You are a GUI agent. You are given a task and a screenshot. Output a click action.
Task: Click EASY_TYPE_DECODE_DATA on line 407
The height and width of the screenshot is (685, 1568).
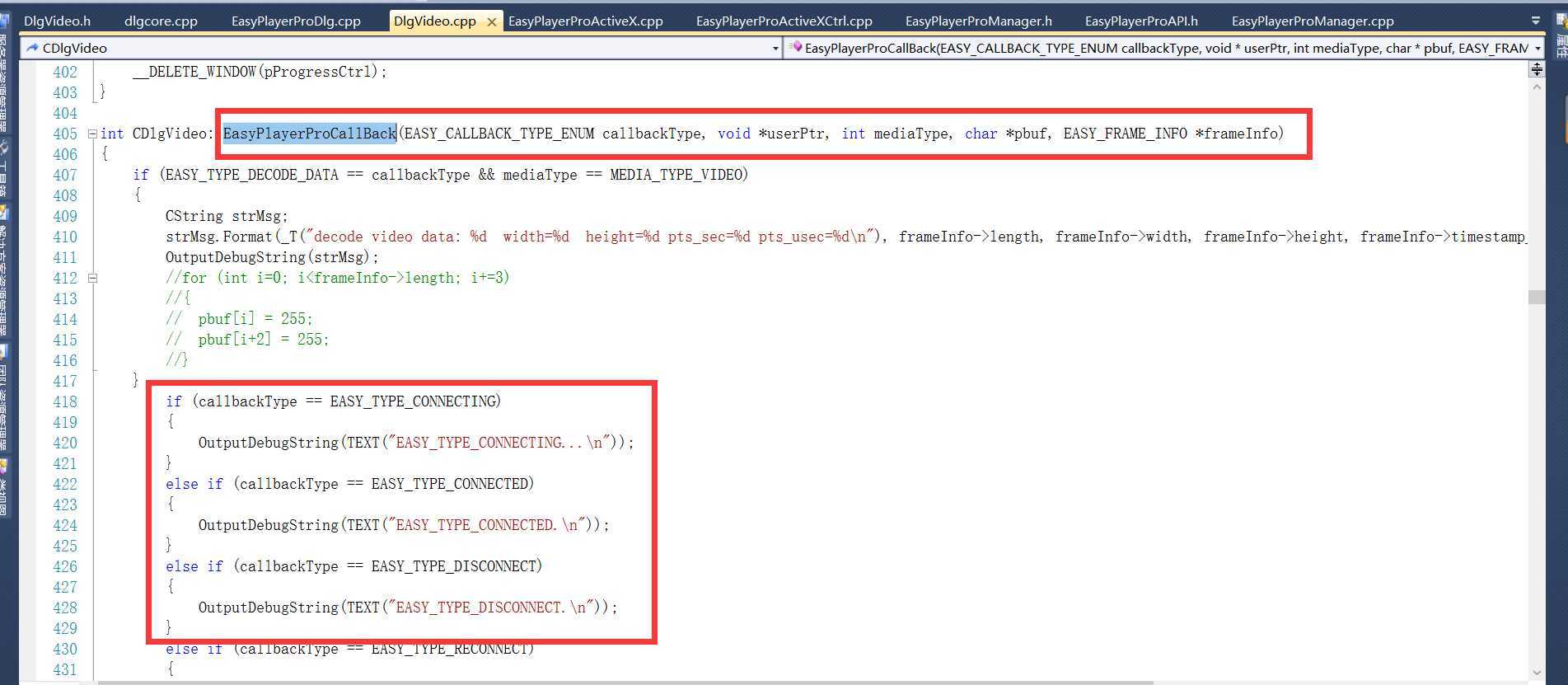coord(252,175)
